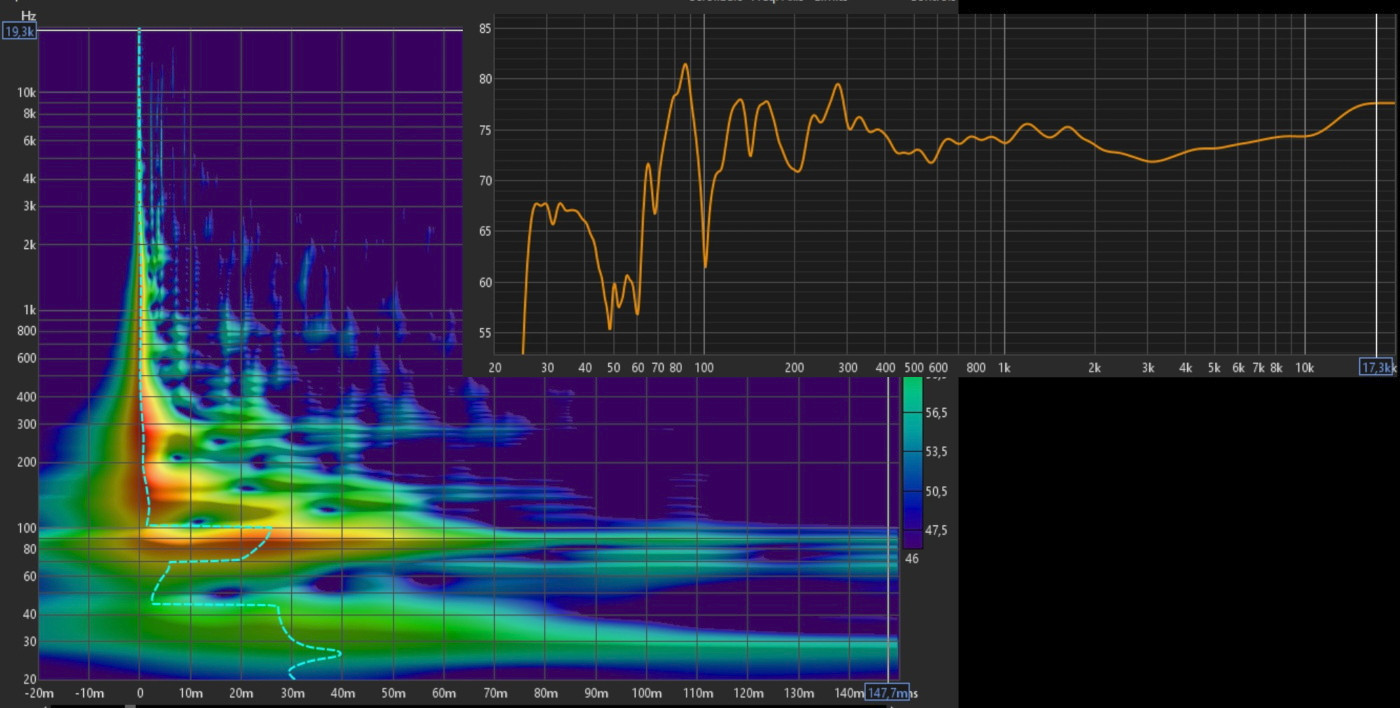The image size is (1400, 708).
Task: Click the 1k label on response graph axis
Action: [x=1004, y=368]
